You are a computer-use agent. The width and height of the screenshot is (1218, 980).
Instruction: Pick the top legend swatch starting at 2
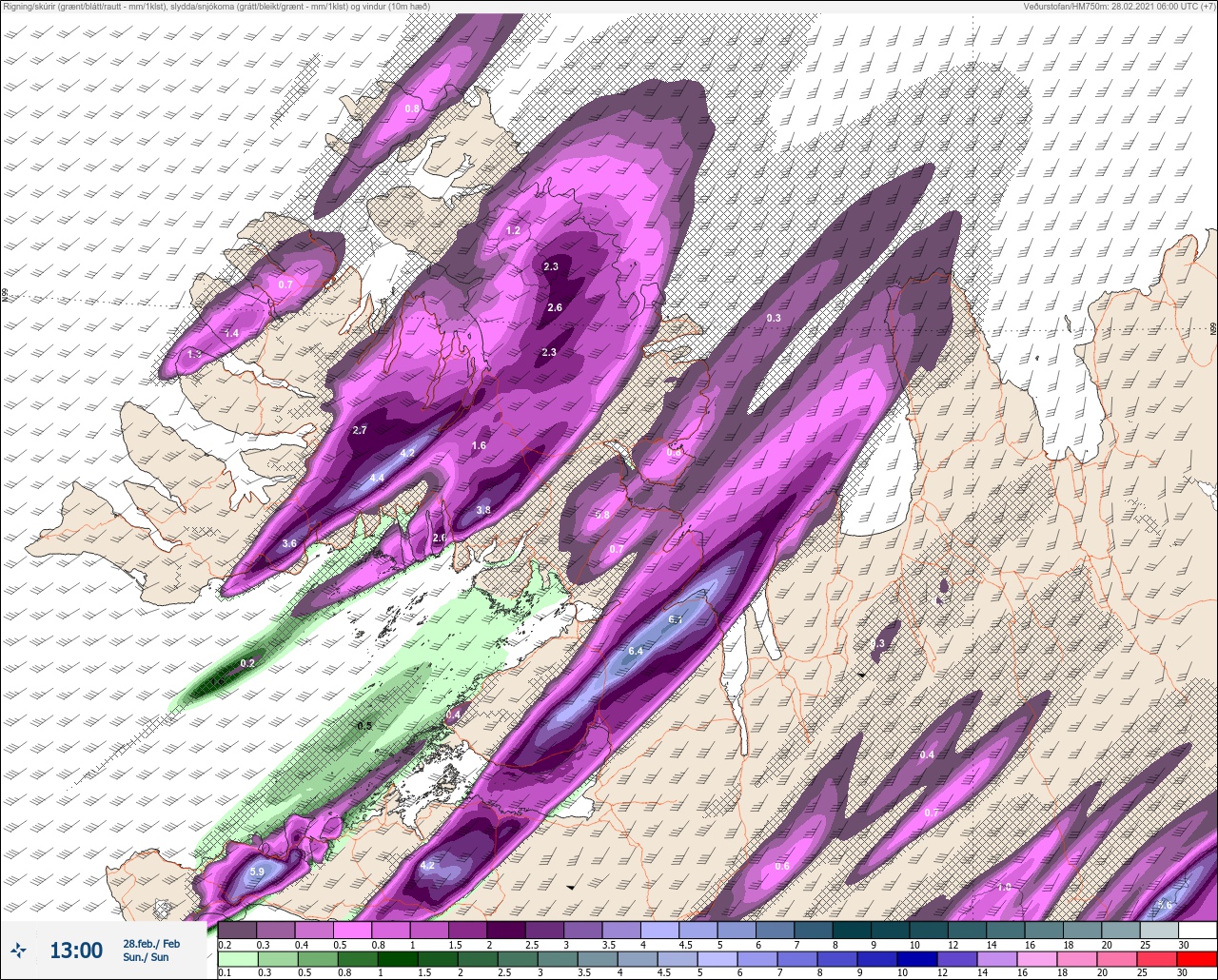click(x=505, y=930)
